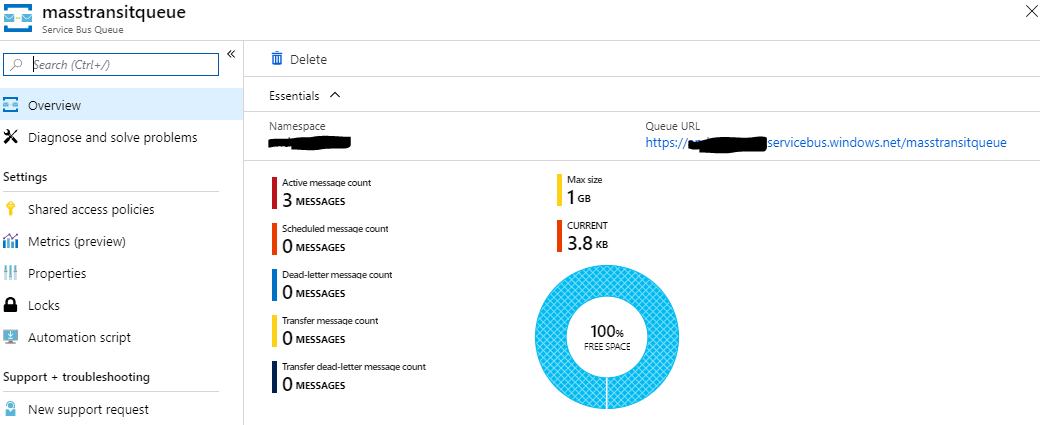Click the '3 MESSAGES' active count
The image size is (1040, 425).
[314, 200]
